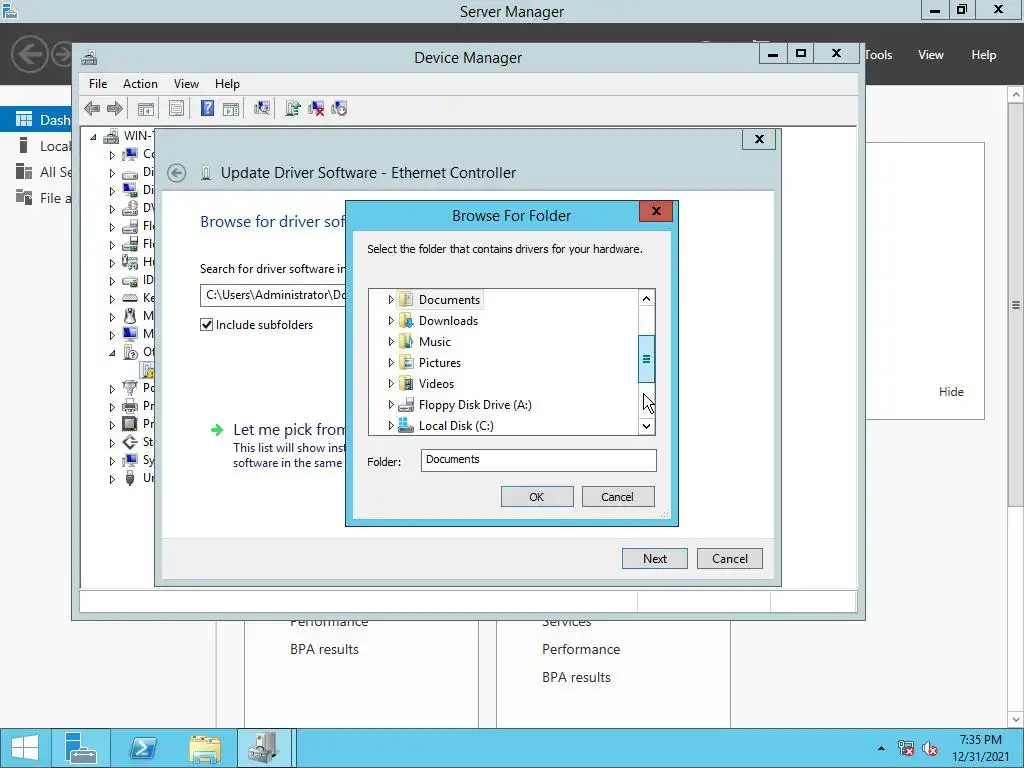Click the network tray icon with red X
The image size is (1024, 768).
pyautogui.click(x=906, y=748)
